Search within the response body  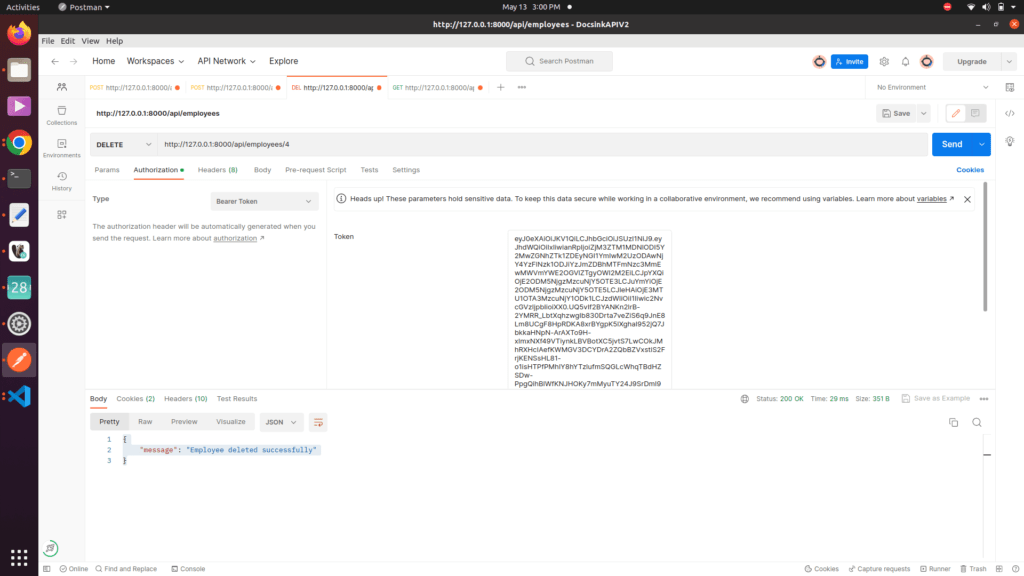(x=977, y=422)
